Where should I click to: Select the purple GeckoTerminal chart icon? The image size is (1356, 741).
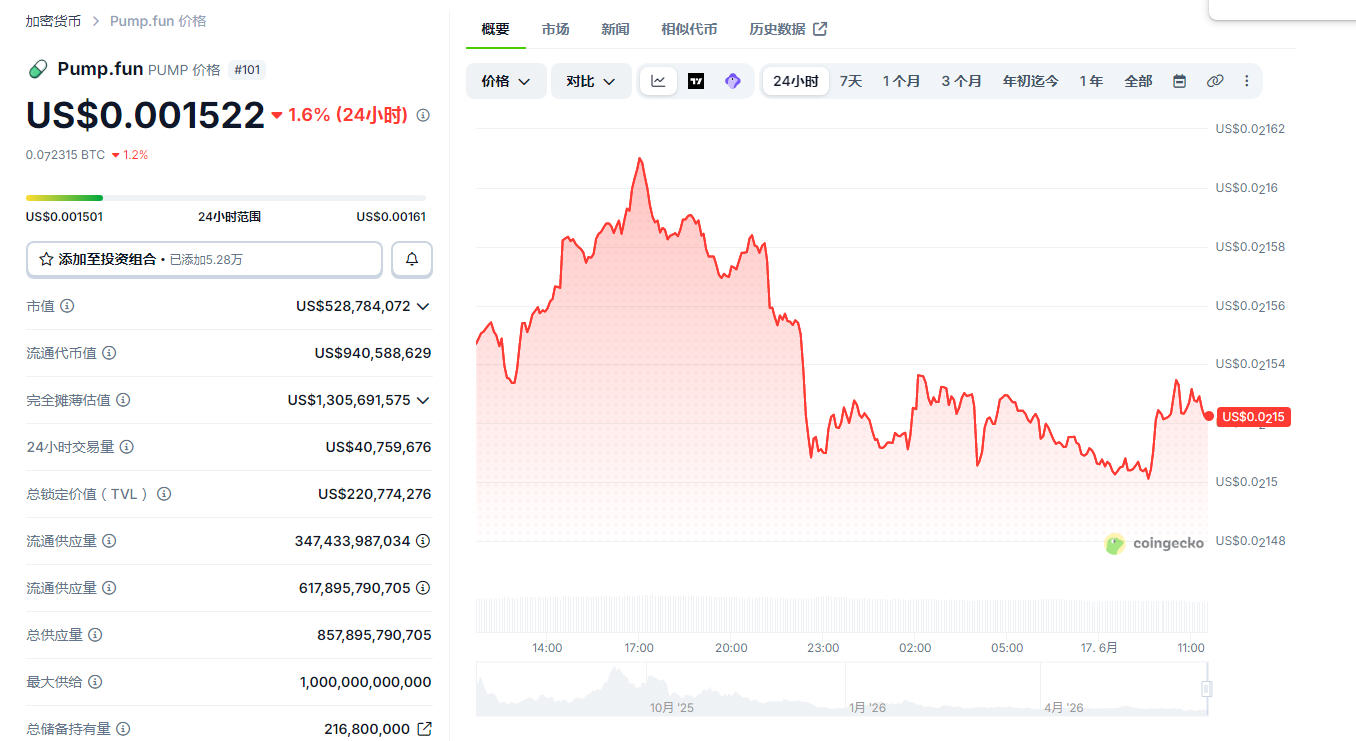(x=733, y=81)
